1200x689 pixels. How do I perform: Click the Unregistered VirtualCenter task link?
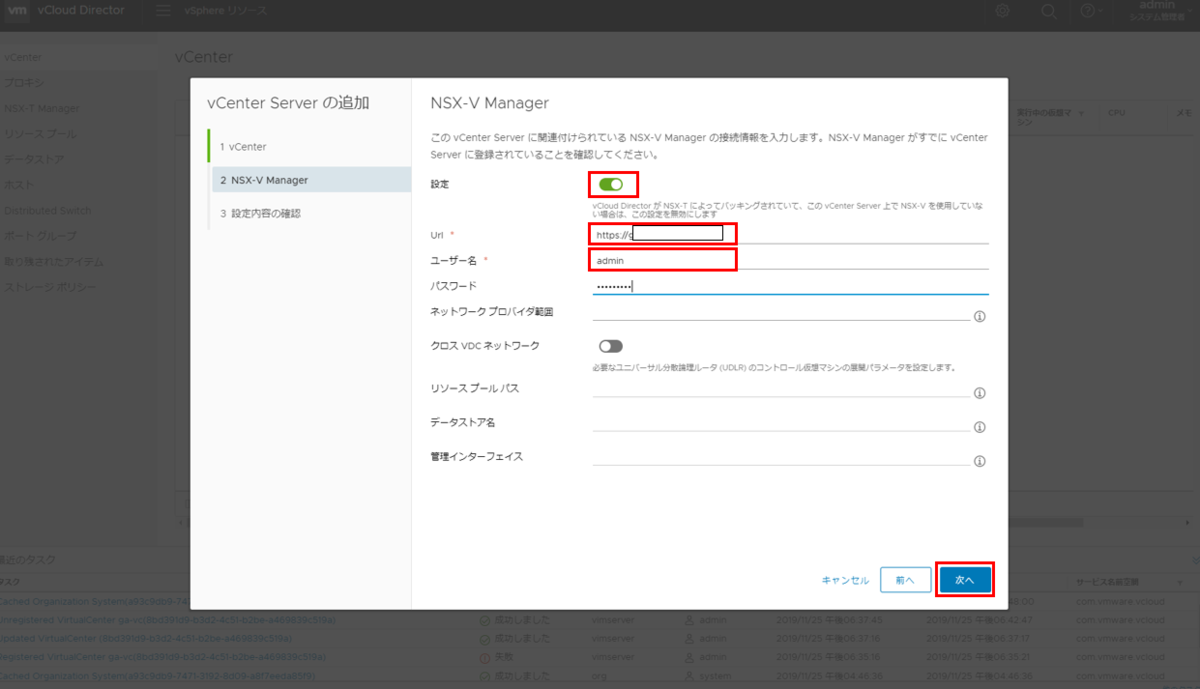168,620
